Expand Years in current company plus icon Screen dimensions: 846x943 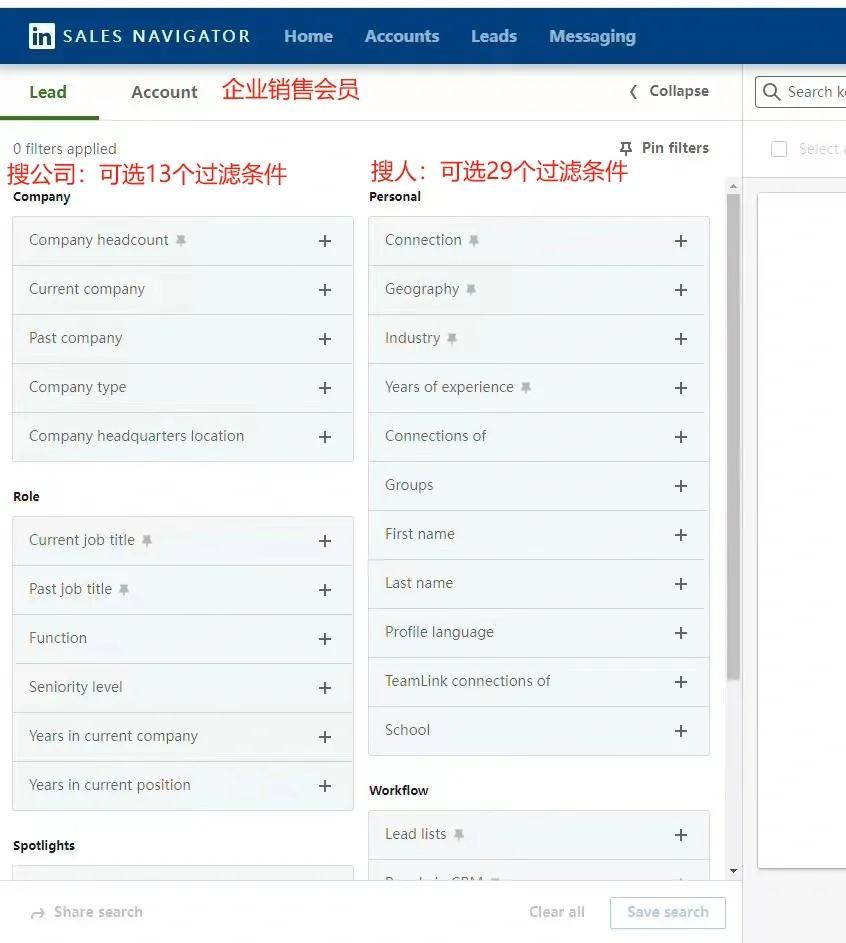[x=325, y=737]
